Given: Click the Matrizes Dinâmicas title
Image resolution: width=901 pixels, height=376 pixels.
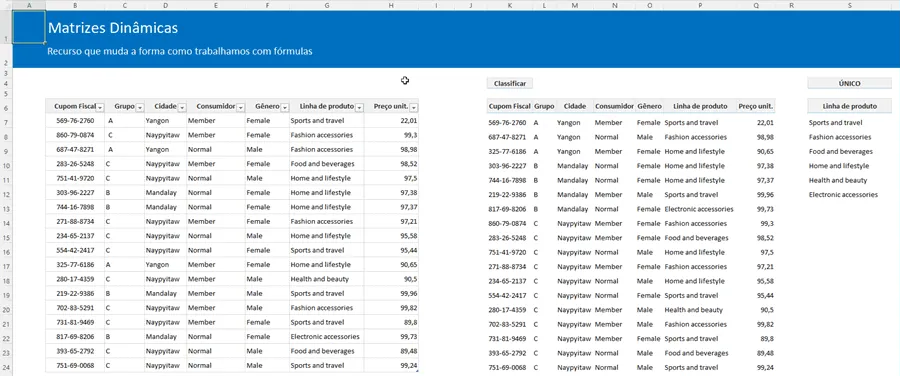Looking at the screenshot, I should click(x=113, y=28).
